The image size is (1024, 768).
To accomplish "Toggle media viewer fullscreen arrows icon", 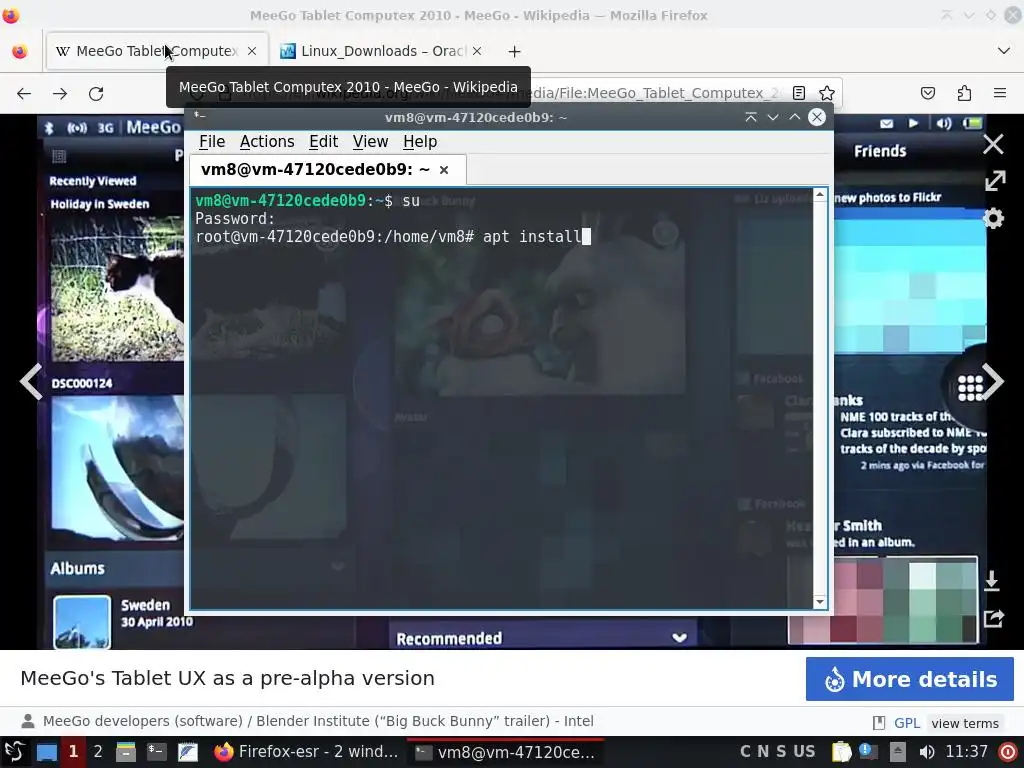I will pos(995,181).
